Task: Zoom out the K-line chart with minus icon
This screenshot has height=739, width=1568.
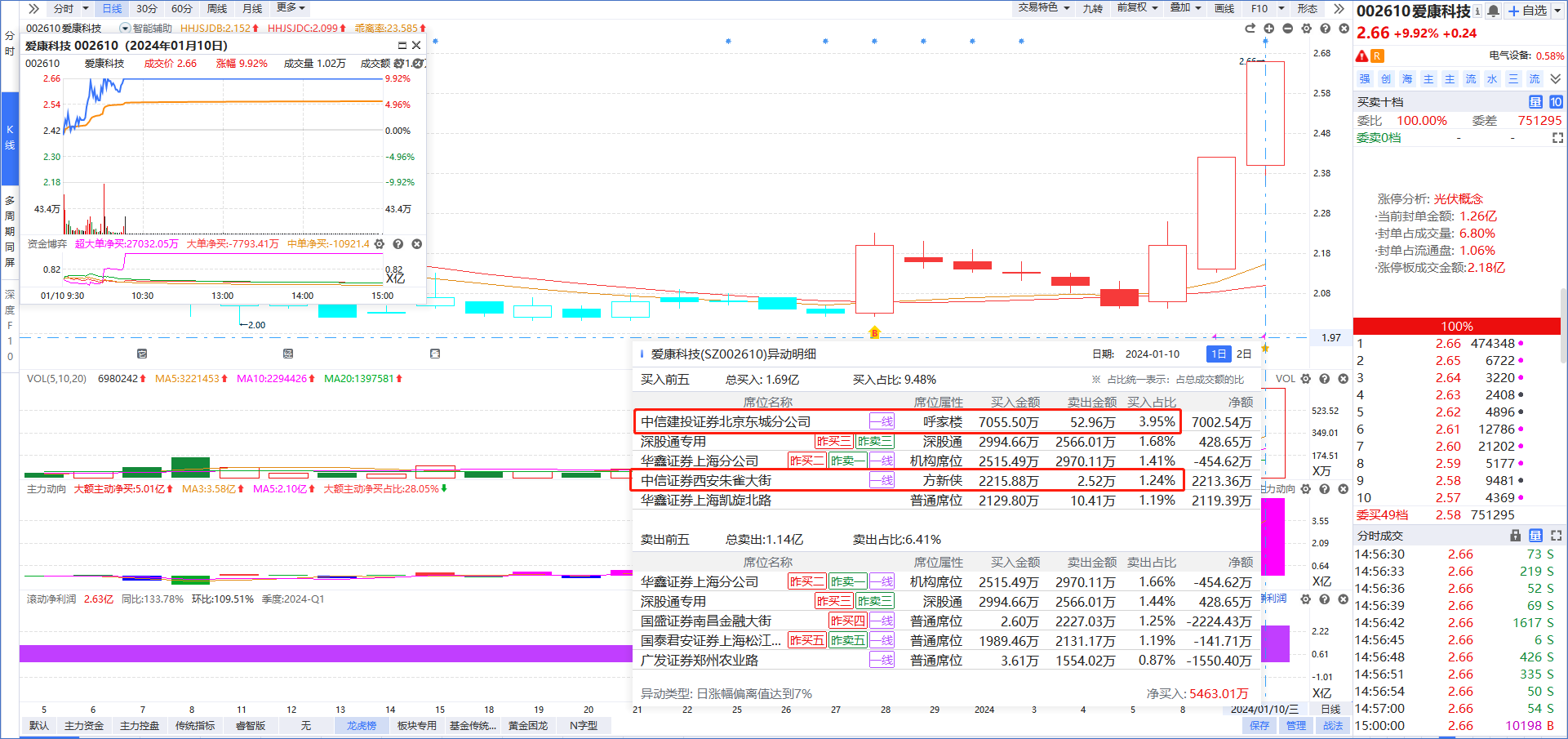Action: pyautogui.click(x=1287, y=29)
